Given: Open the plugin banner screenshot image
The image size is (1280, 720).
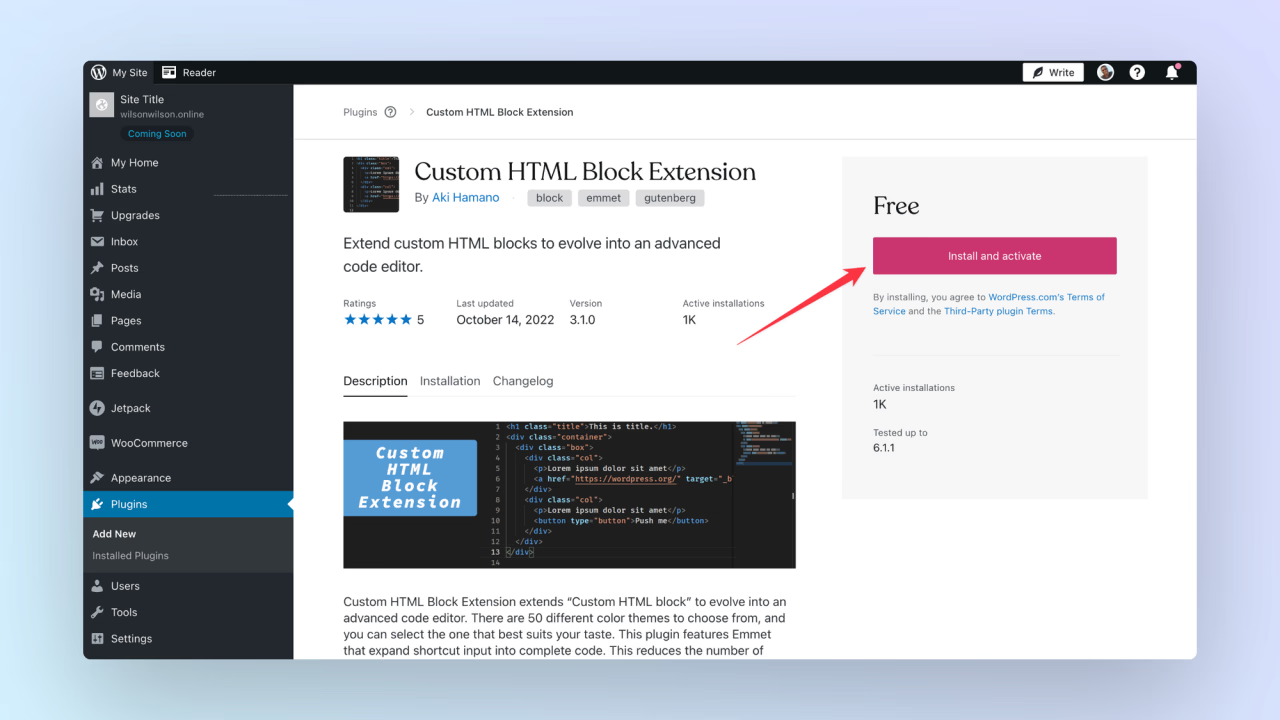Looking at the screenshot, I should click(569, 495).
